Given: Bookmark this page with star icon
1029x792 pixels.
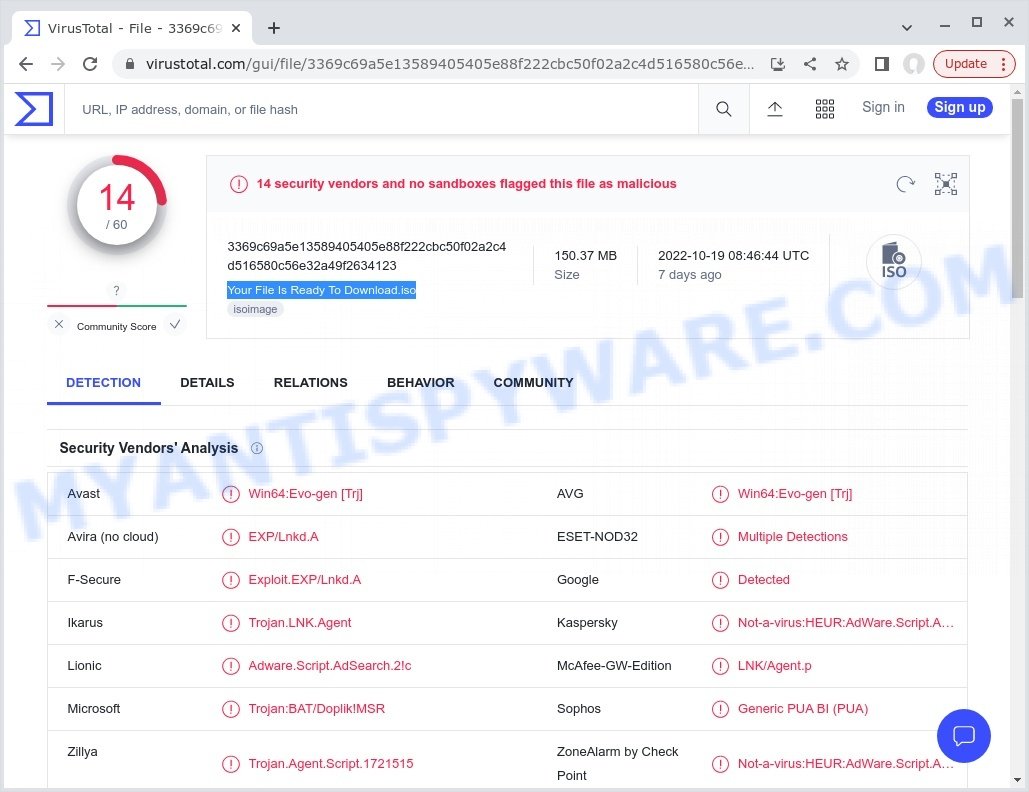Looking at the screenshot, I should click(x=842, y=64).
